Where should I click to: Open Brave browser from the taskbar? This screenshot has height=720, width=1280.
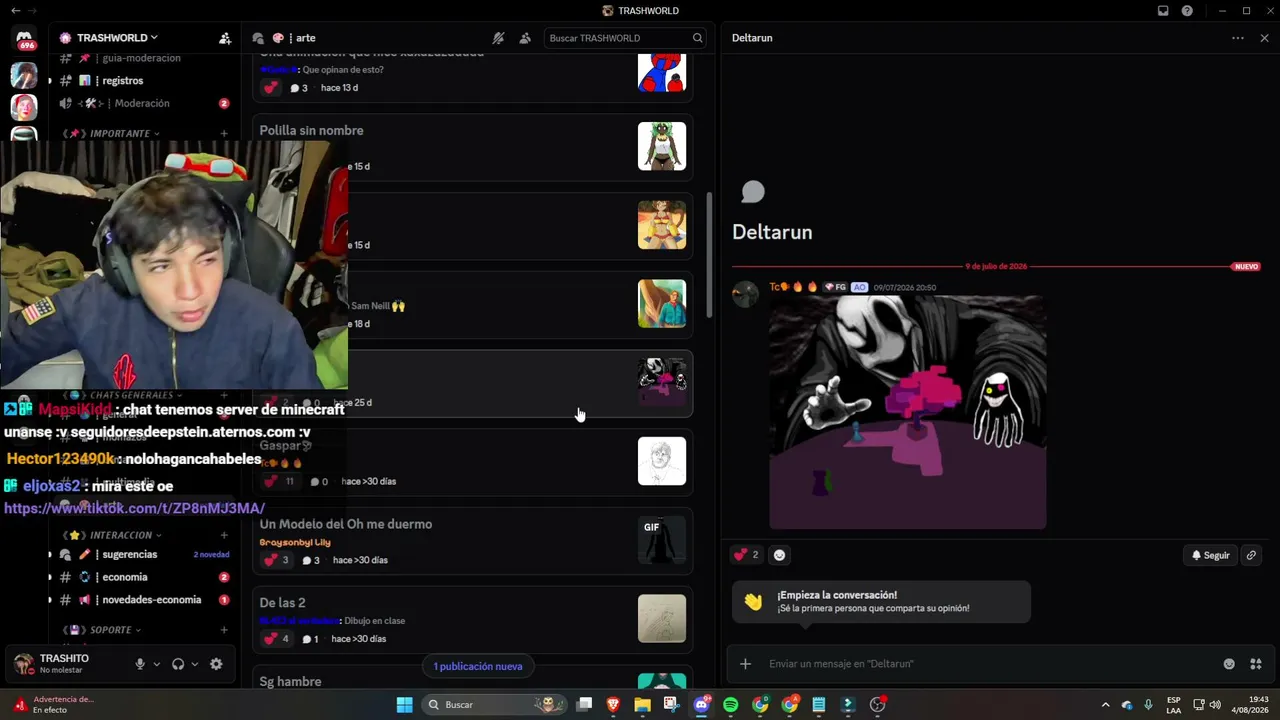pyautogui.click(x=613, y=705)
